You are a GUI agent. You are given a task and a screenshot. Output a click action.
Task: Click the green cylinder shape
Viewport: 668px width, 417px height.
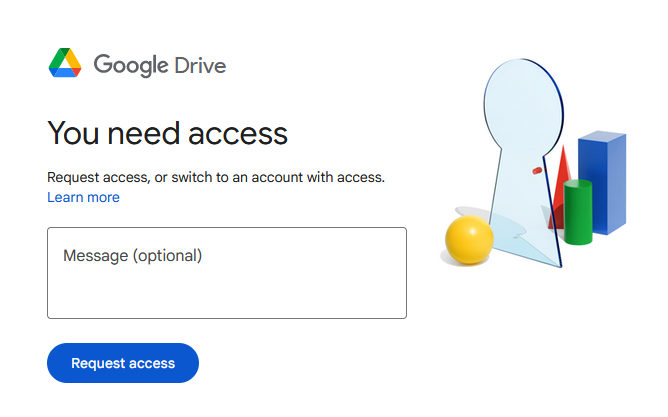click(578, 212)
